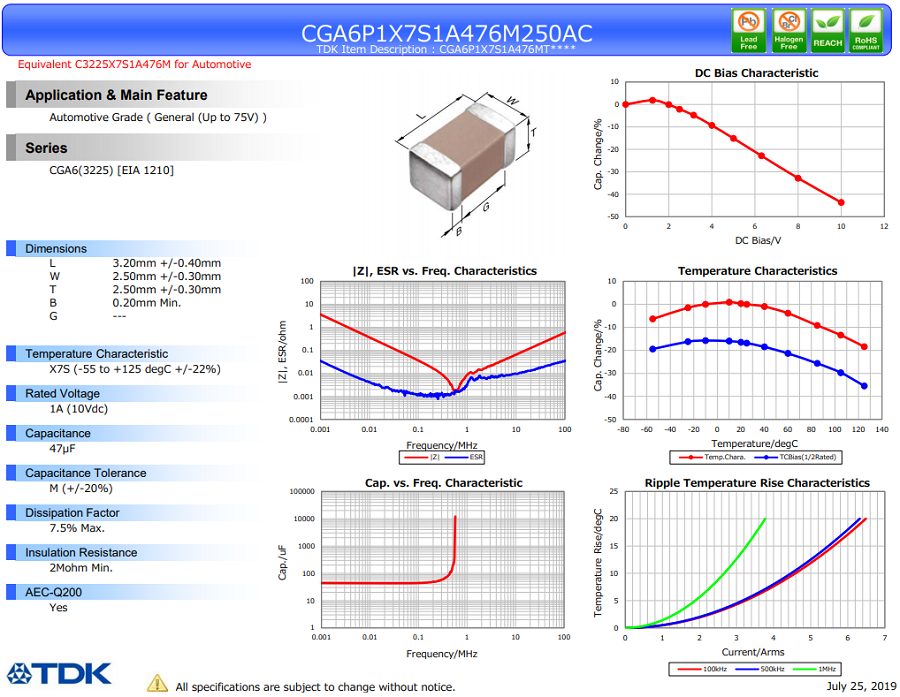Click the Dimensions section heading
900x697 pixels.
(56, 249)
